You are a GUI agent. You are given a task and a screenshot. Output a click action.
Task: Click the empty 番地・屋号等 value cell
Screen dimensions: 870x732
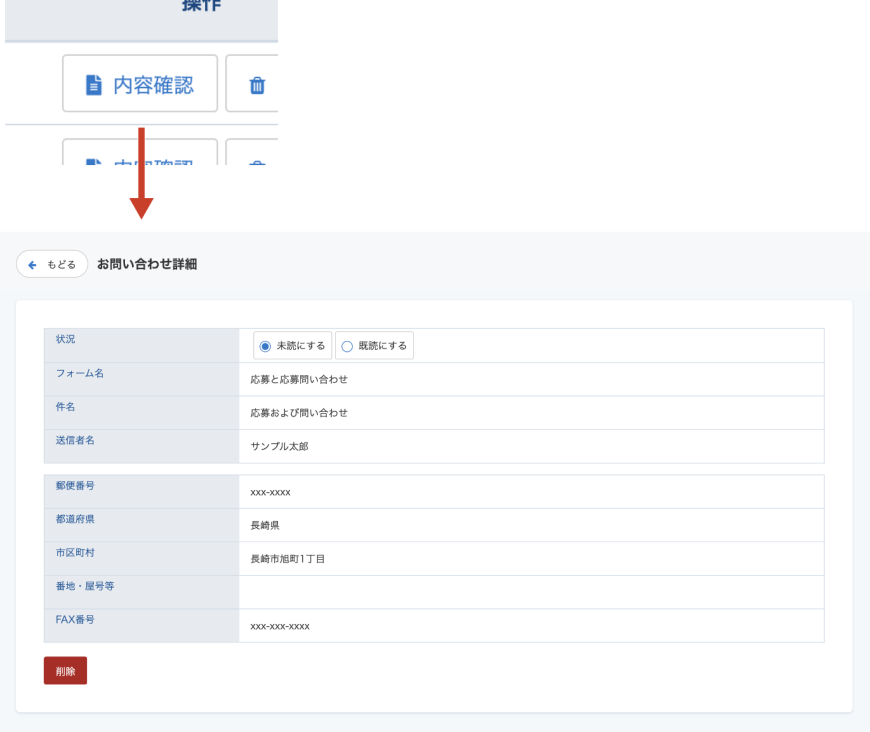530,592
